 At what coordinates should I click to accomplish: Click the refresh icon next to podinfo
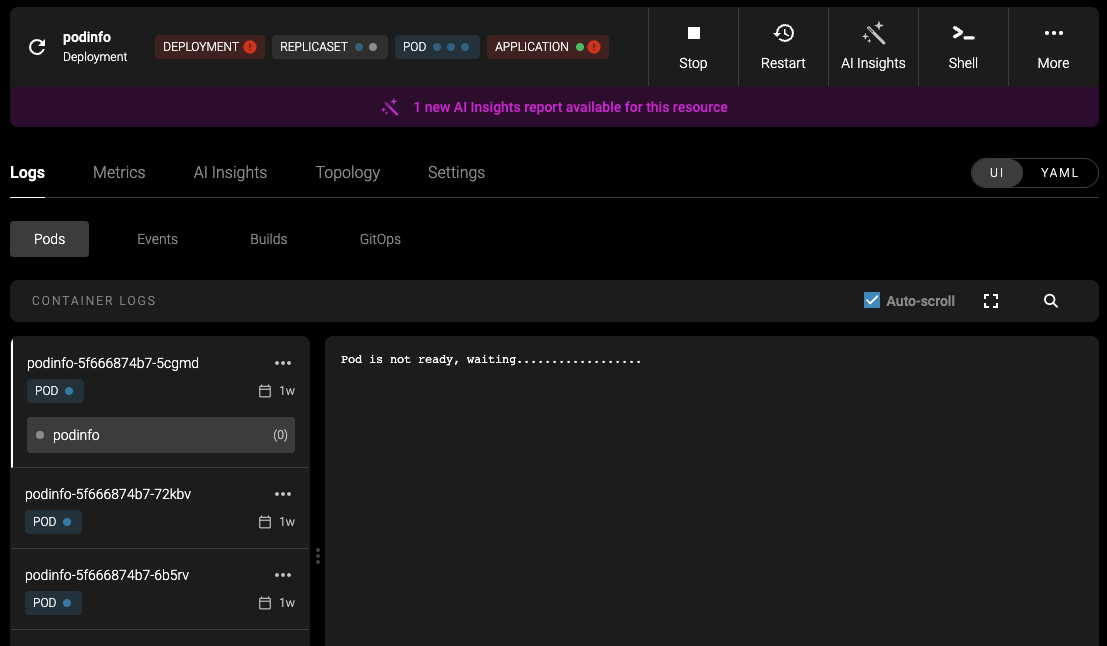coord(36,46)
